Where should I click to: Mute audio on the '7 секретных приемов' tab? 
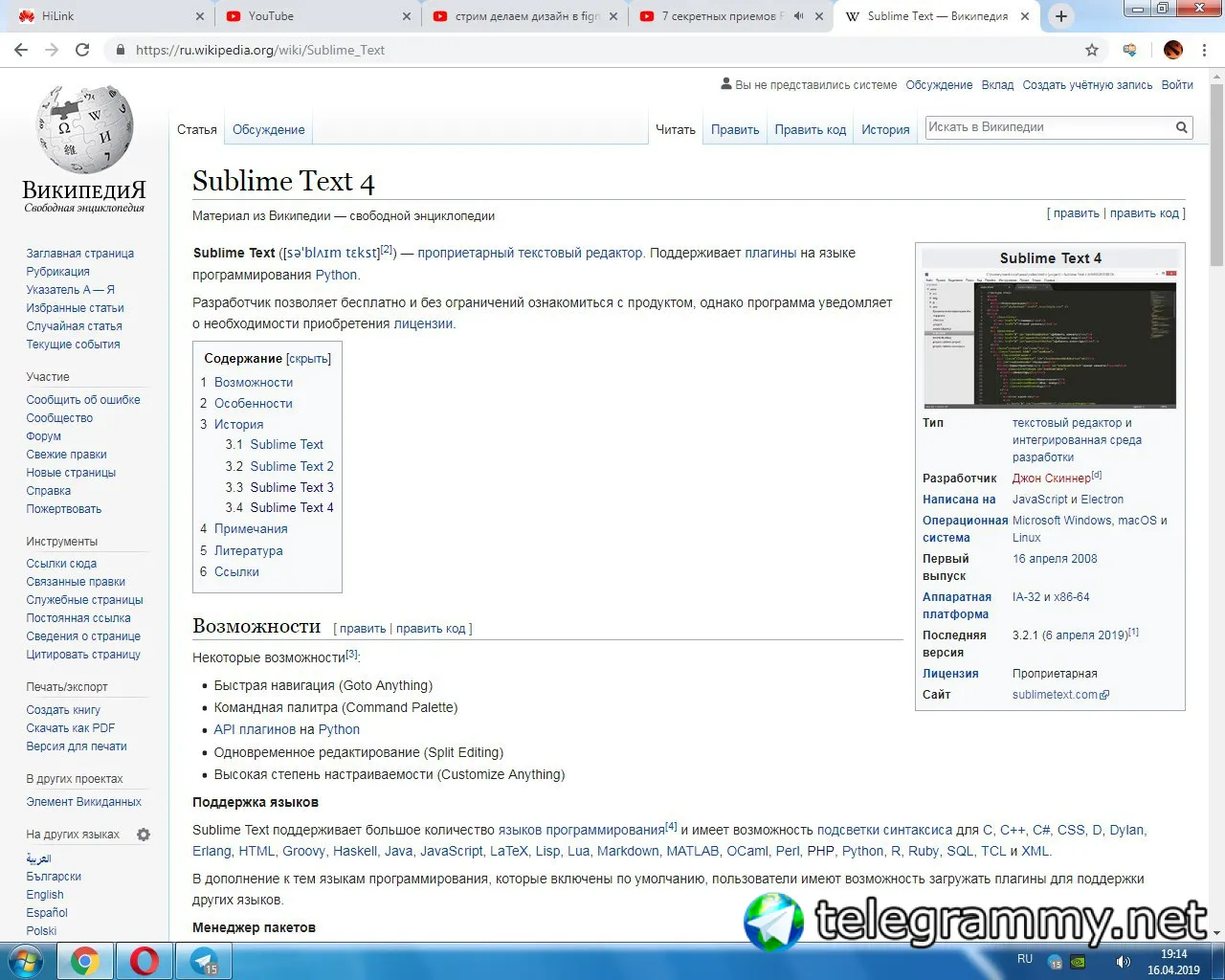click(x=797, y=16)
